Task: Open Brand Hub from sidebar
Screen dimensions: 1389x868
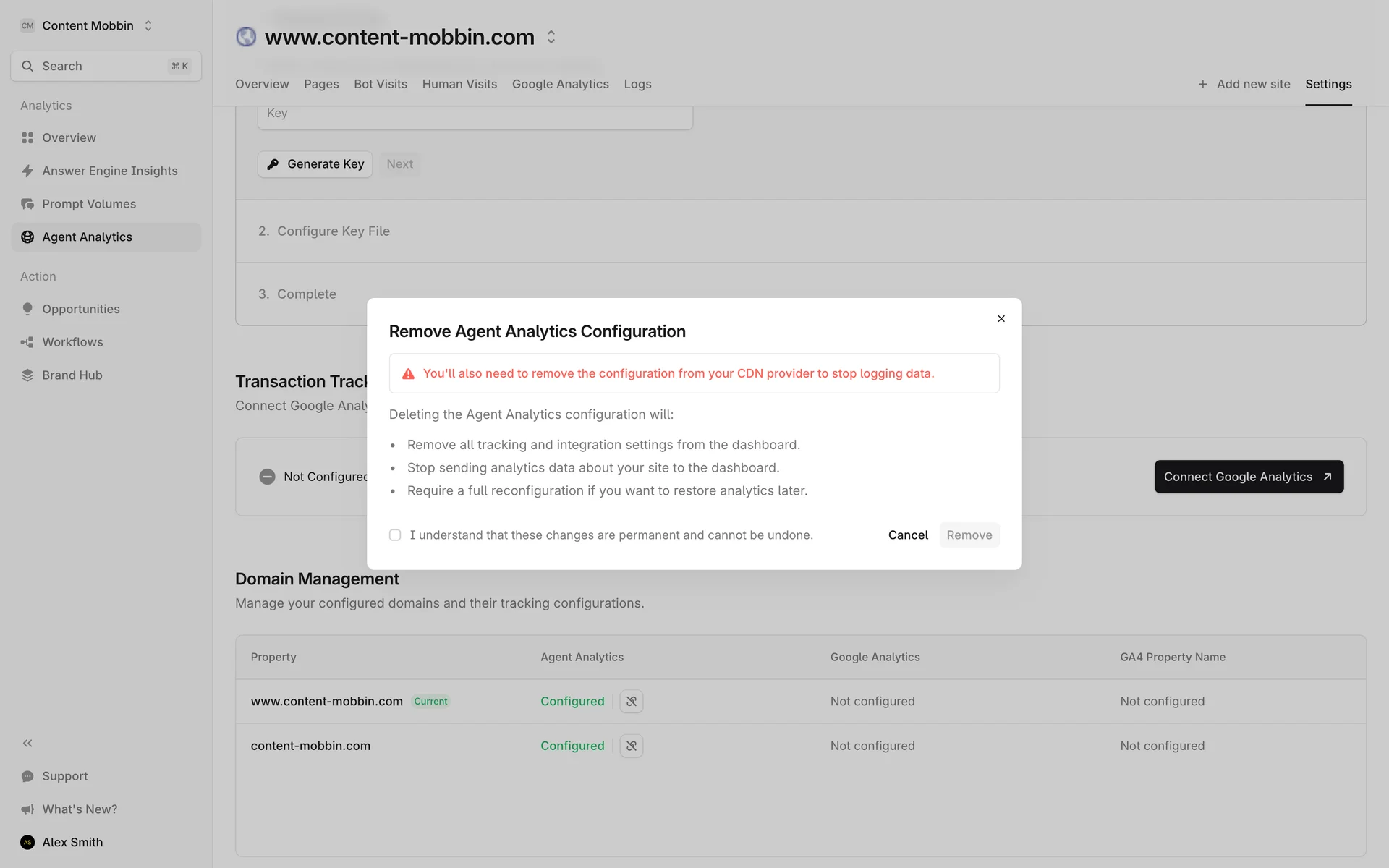Action: pos(72,375)
